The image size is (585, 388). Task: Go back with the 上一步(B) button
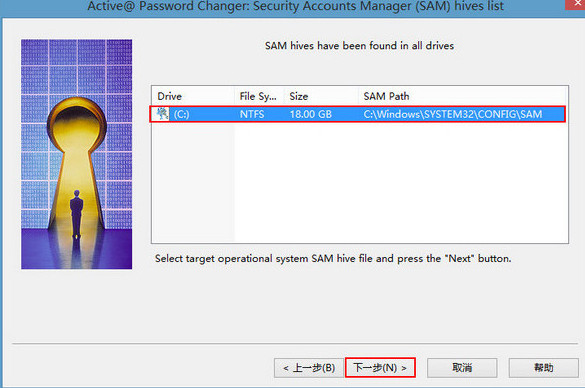pos(309,368)
